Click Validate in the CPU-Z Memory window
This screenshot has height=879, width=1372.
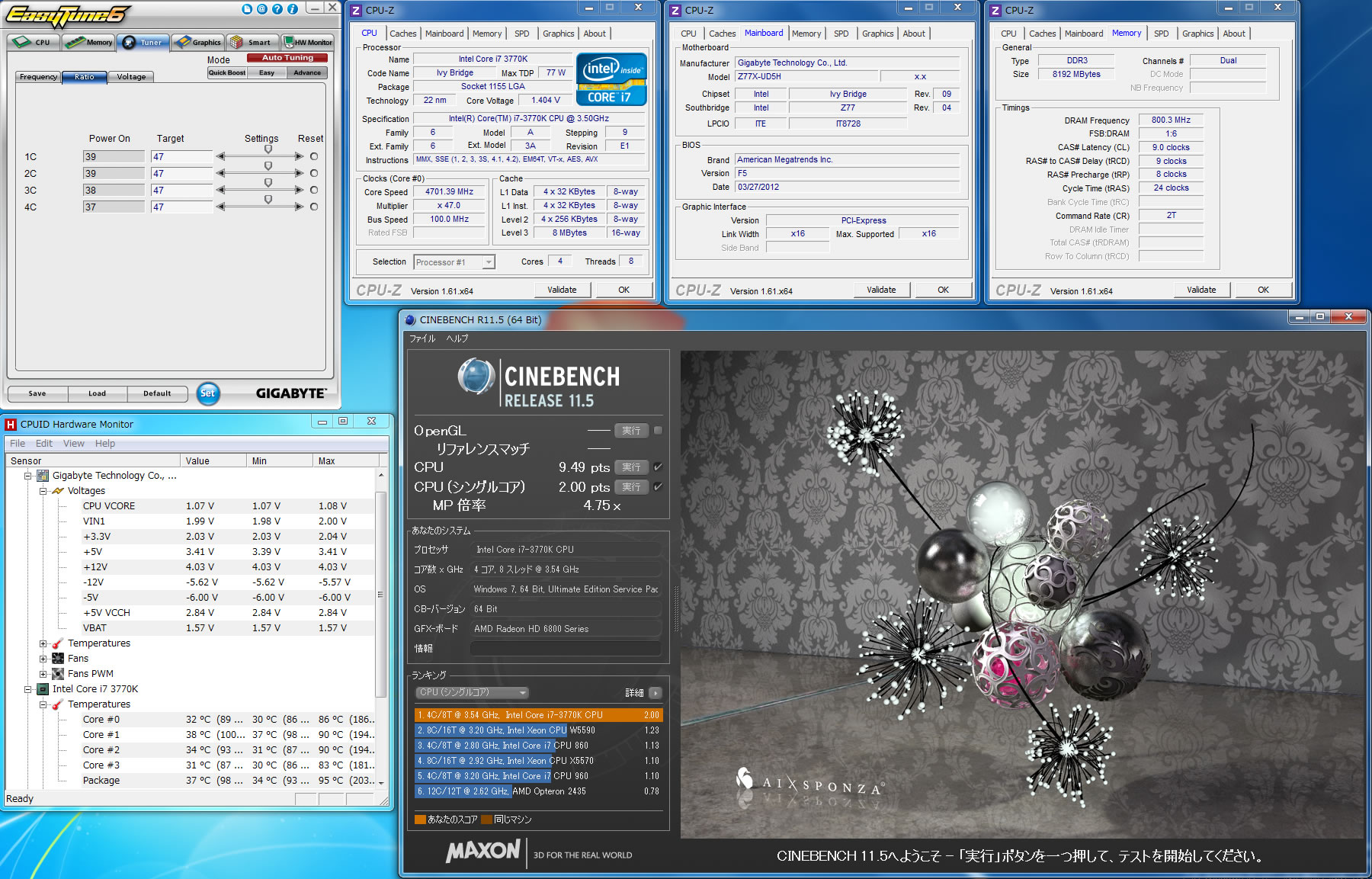coord(1201,290)
